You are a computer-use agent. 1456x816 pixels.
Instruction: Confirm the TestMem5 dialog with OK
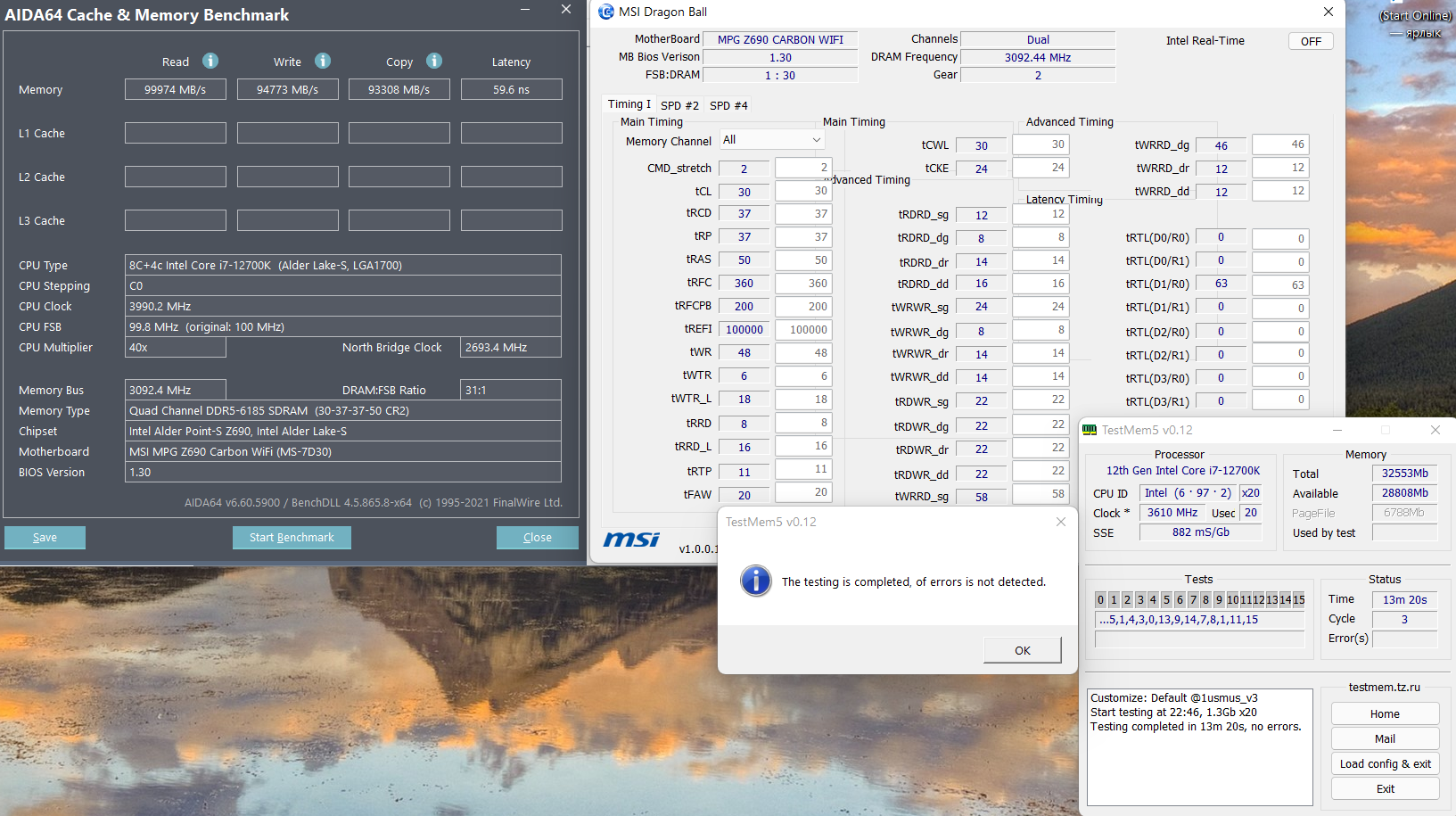pyautogui.click(x=1023, y=650)
